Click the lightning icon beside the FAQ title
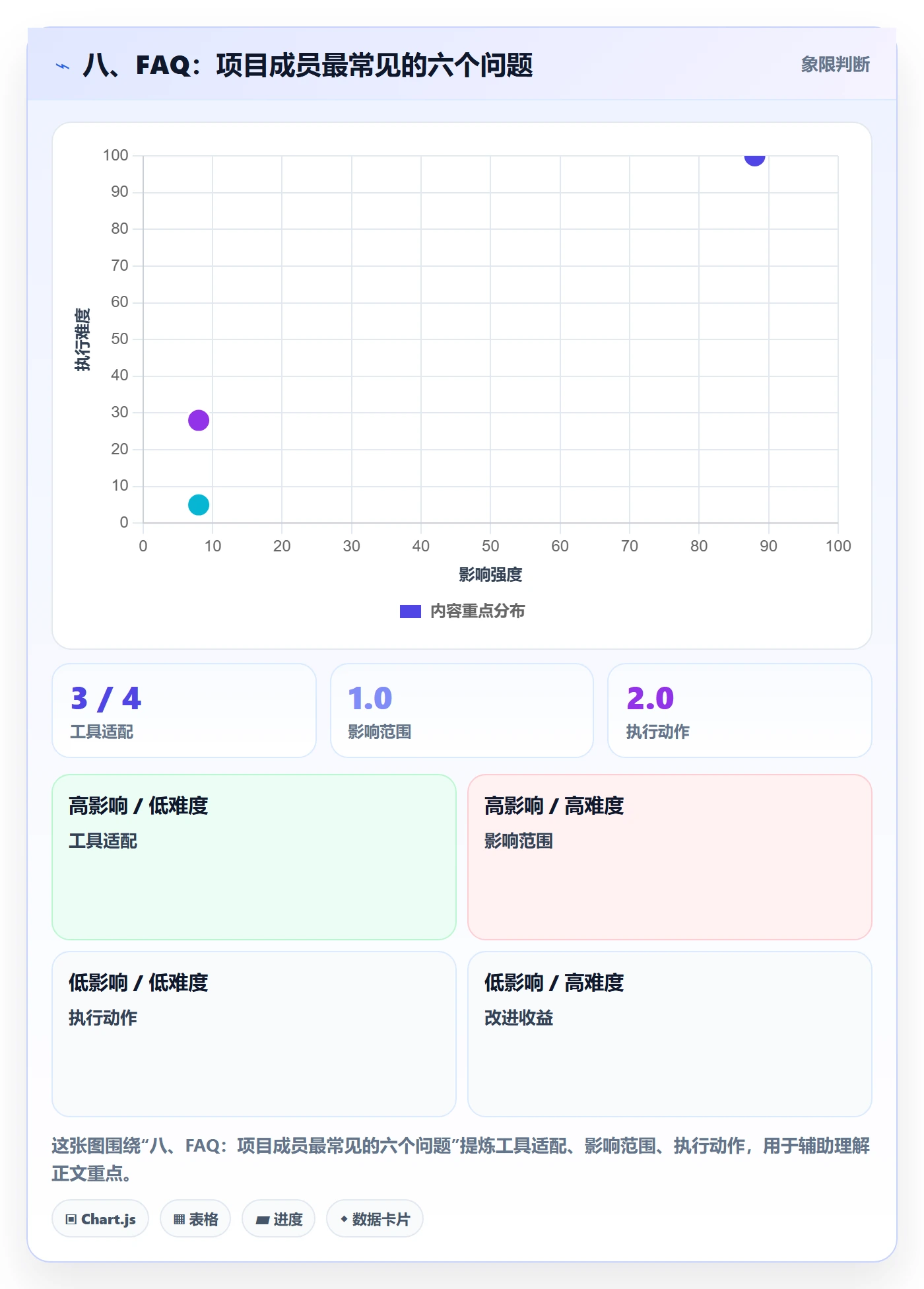The height and width of the screenshot is (1289, 924). [x=63, y=66]
